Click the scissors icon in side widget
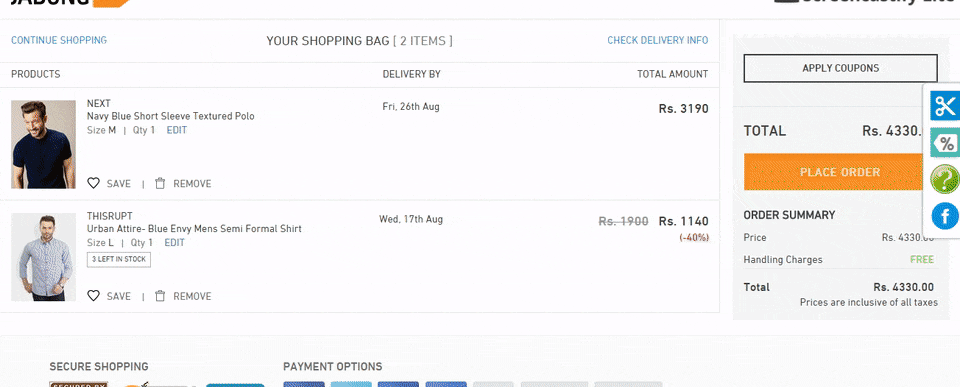This screenshot has height=387, width=960. [x=945, y=106]
